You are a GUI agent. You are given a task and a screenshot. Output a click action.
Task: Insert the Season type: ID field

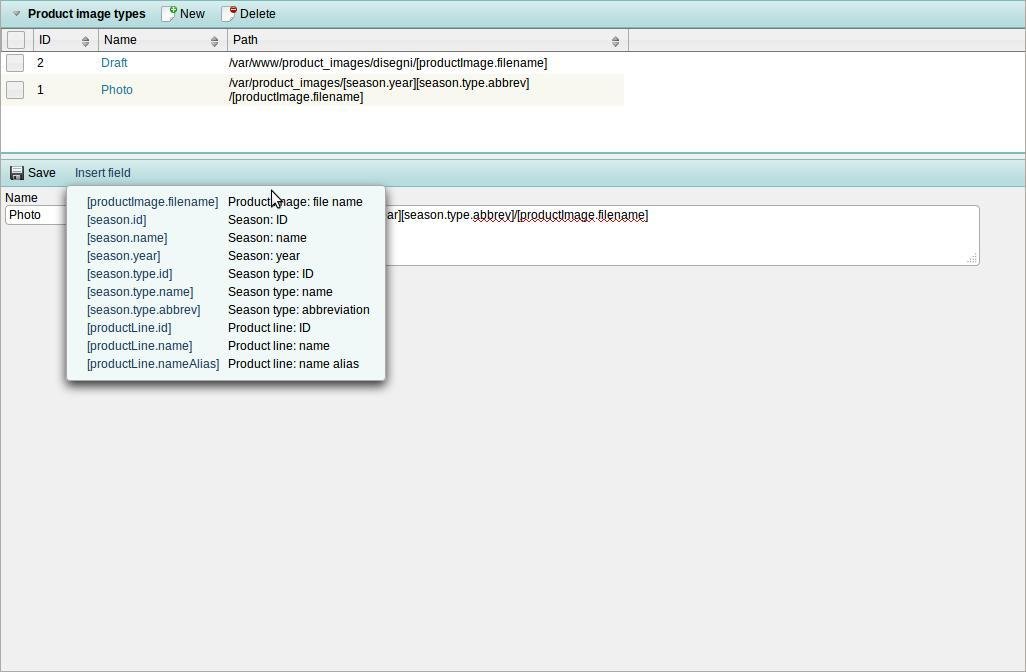point(129,273)
